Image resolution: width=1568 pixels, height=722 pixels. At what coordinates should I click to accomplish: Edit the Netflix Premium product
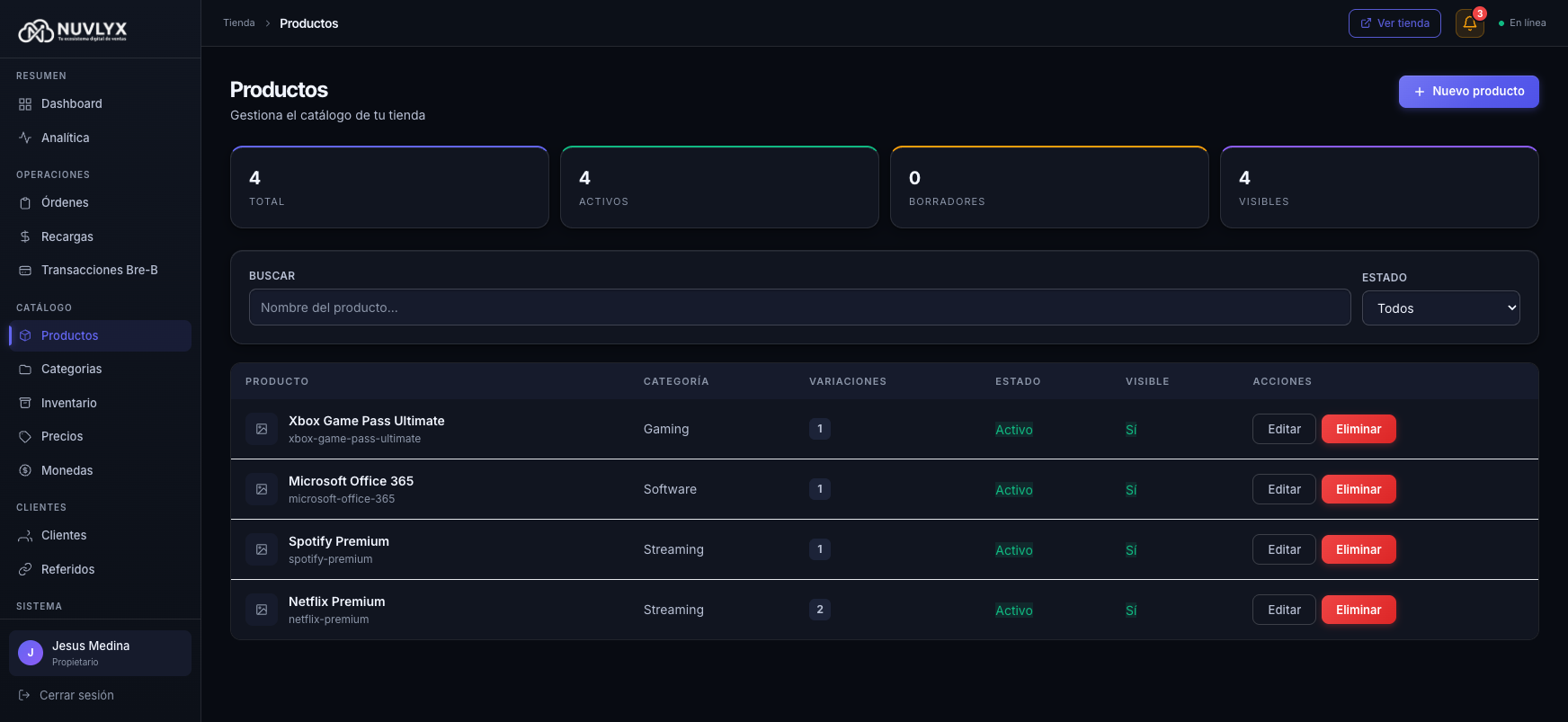[1283, 611]
